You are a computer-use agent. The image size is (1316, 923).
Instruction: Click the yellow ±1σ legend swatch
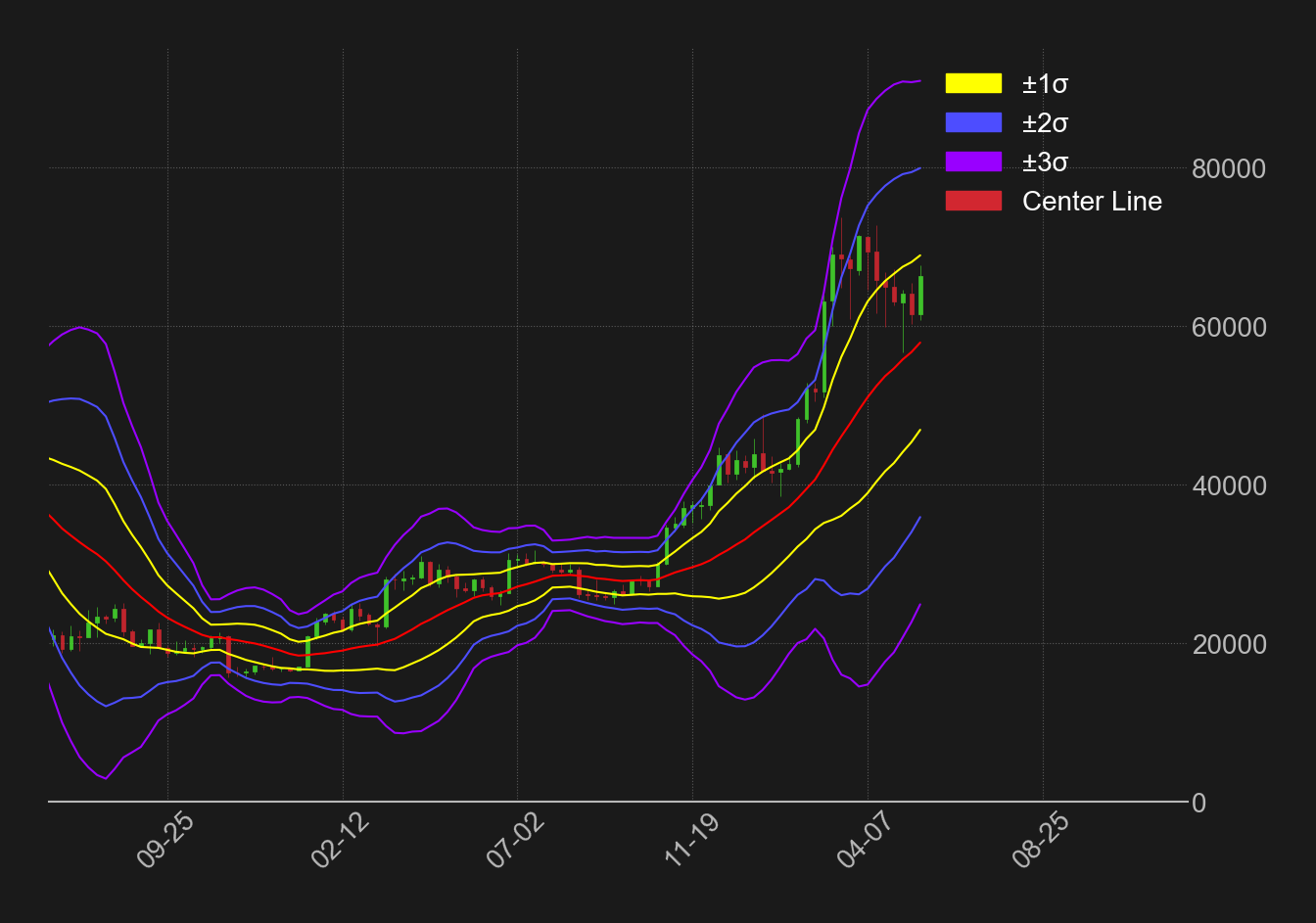(x=973, y=83)
